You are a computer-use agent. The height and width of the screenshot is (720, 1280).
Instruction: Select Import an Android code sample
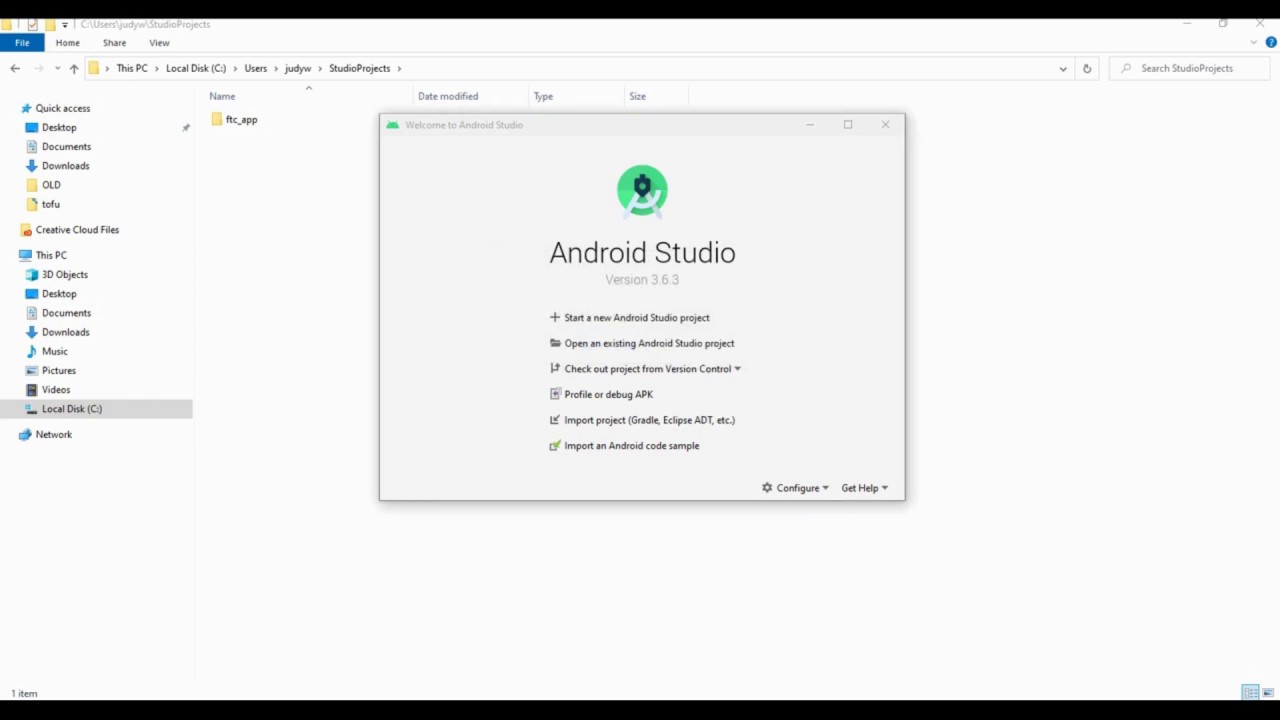coord(631,445)
